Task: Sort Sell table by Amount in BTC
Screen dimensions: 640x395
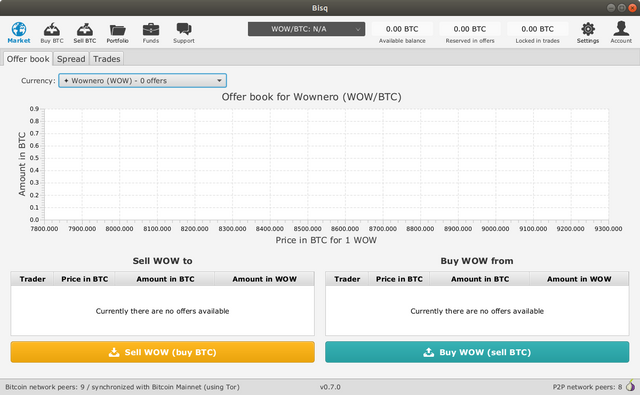Action: 165,279
